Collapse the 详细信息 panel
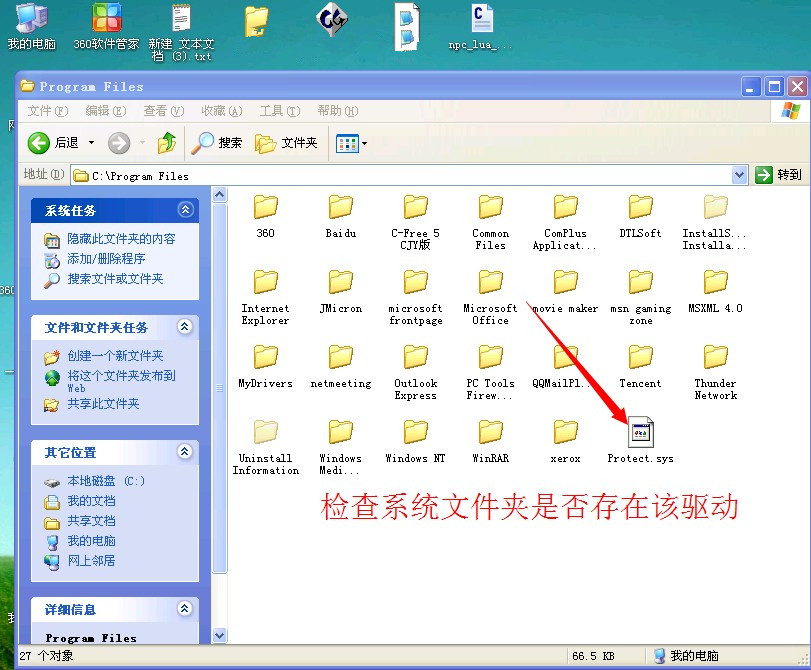811x670 pixels. [x=185, y=609]
